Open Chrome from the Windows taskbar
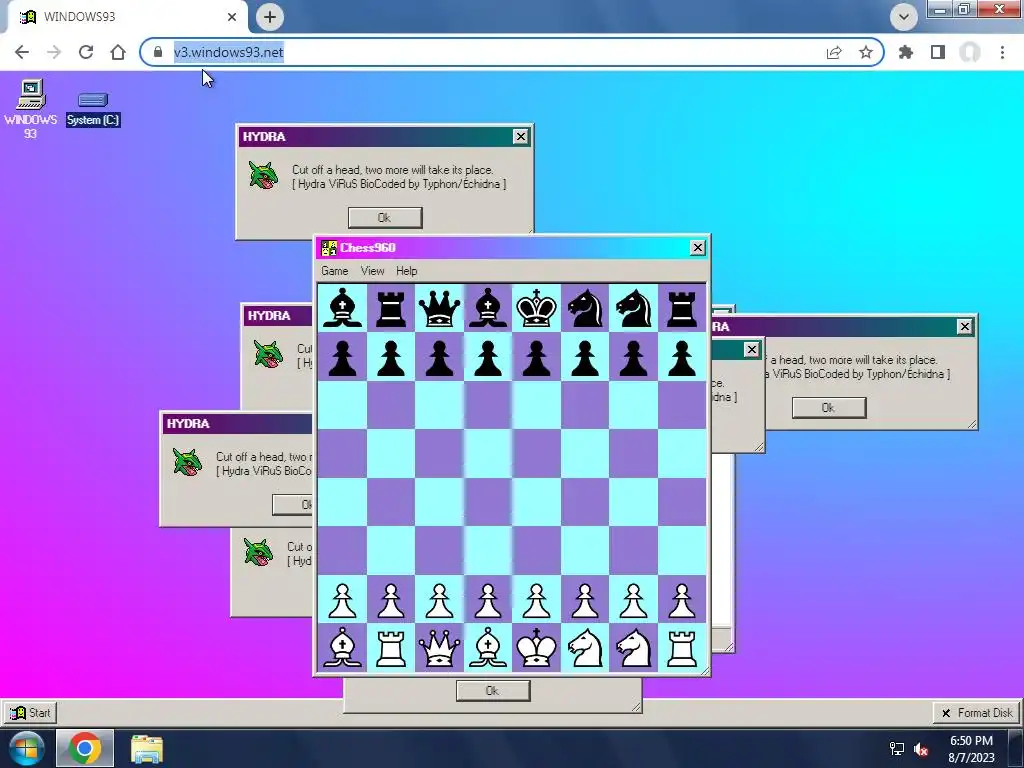The image size is (1024, 768). coord(85,748)
